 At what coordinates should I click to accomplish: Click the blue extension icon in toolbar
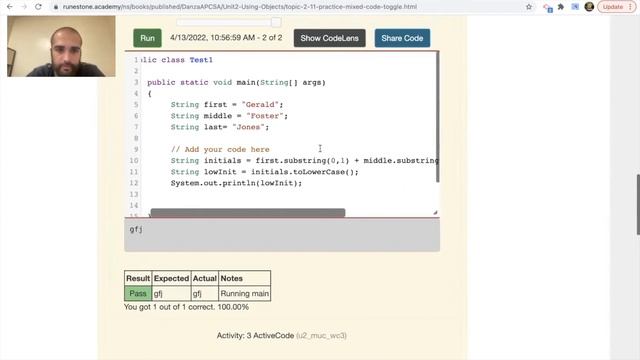click(x=575, y=7)
